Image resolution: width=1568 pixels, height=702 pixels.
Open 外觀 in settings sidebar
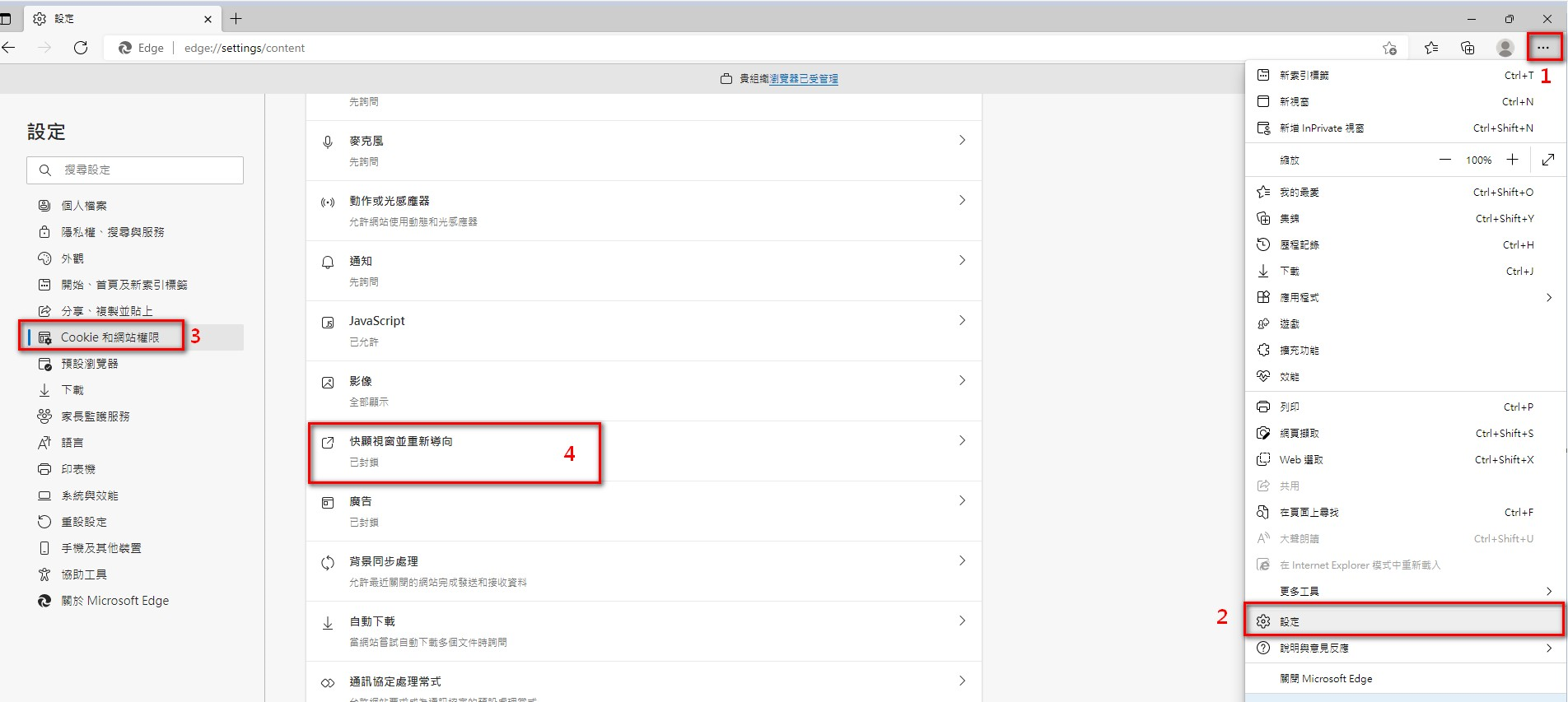135,258
